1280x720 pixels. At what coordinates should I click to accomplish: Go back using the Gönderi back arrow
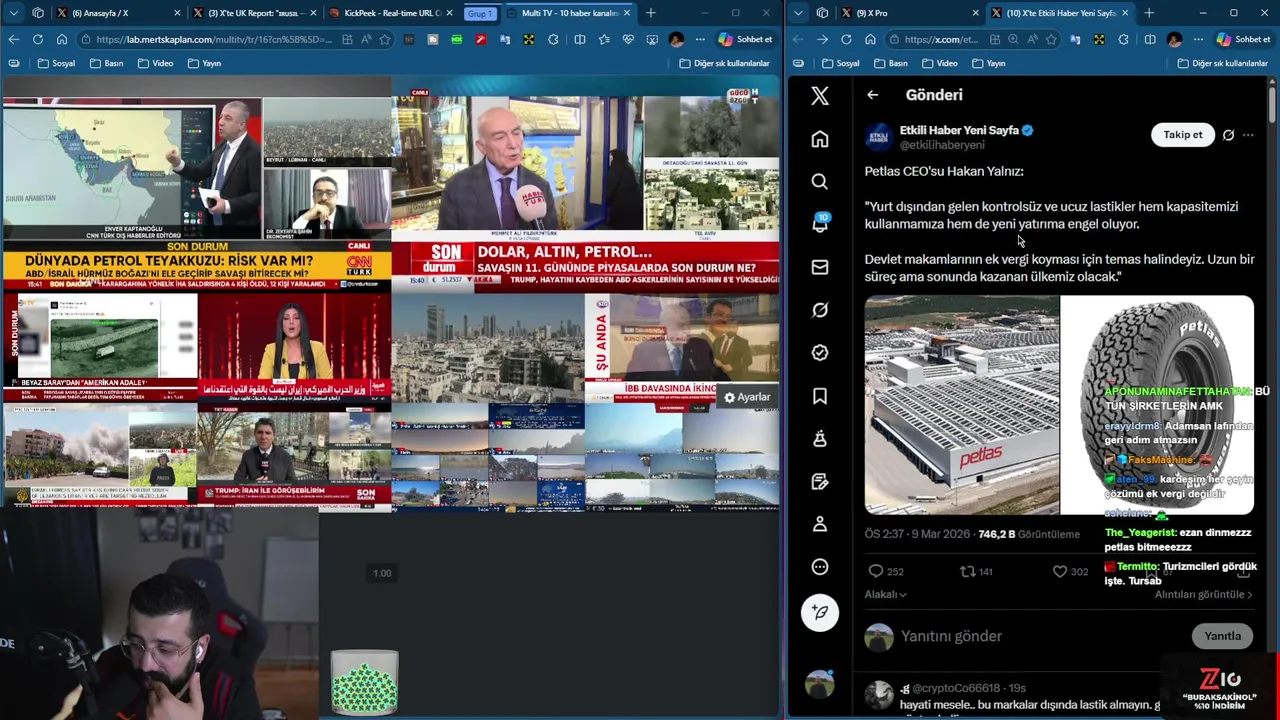873,95
